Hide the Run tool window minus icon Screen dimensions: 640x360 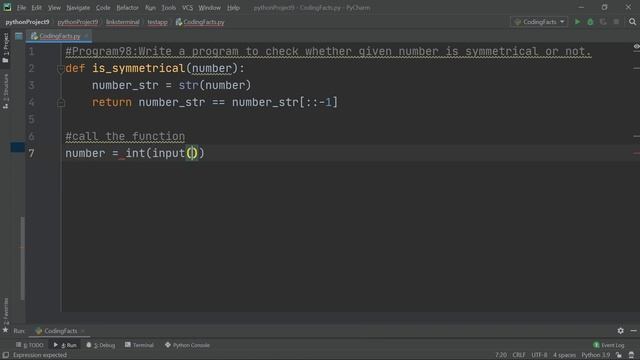633,331
